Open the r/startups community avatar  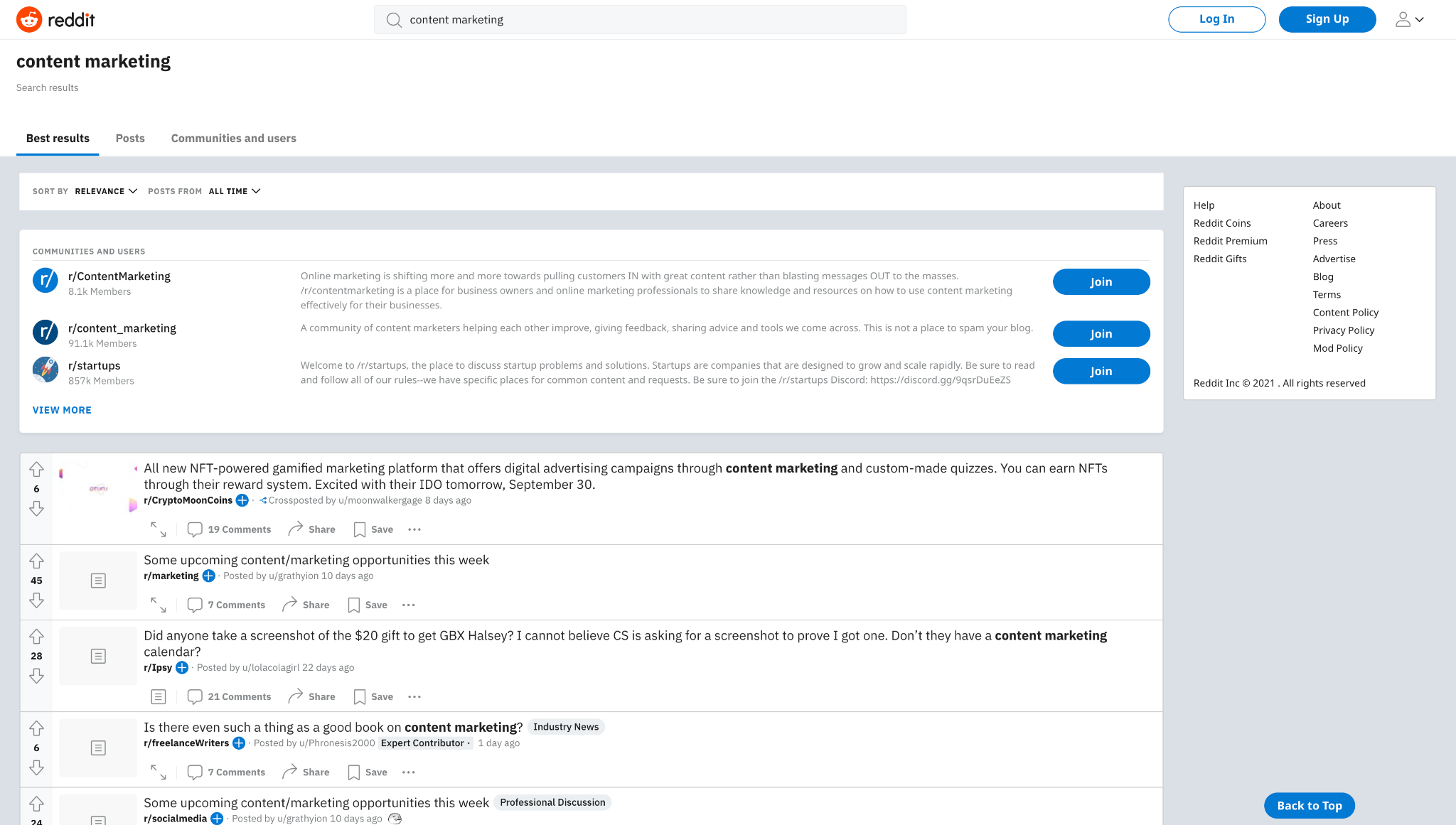coord(45,370)
